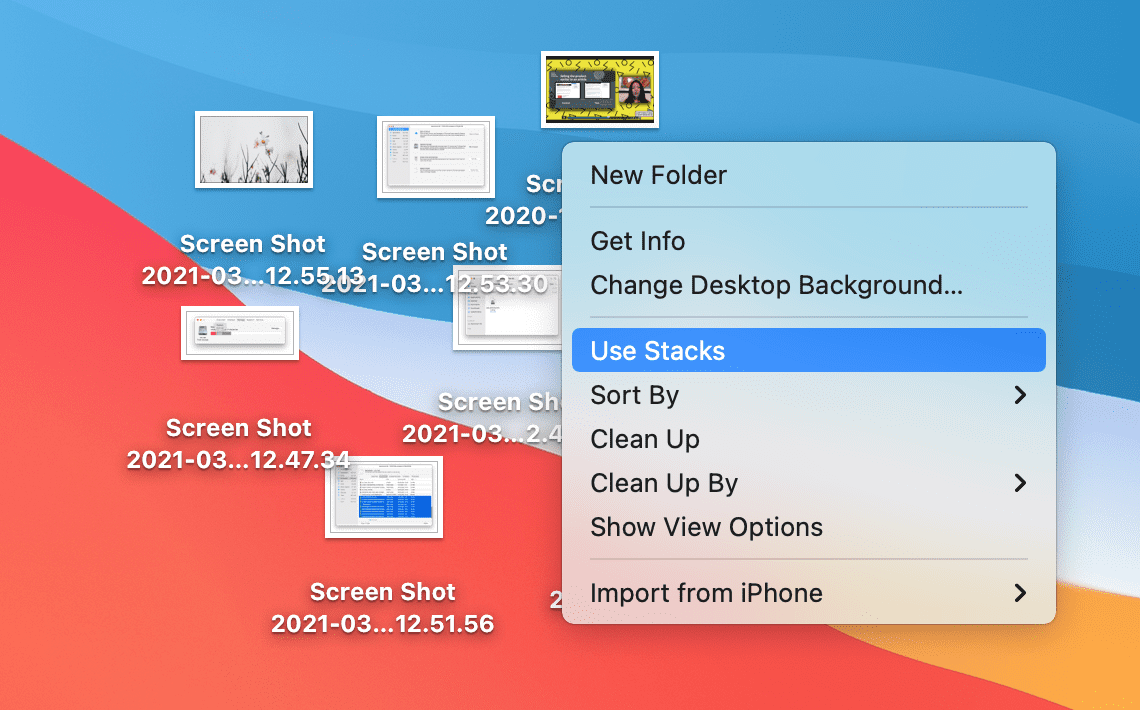
Task: Select the flower photo screenshot icon
Action: click(x=253, y=151)
